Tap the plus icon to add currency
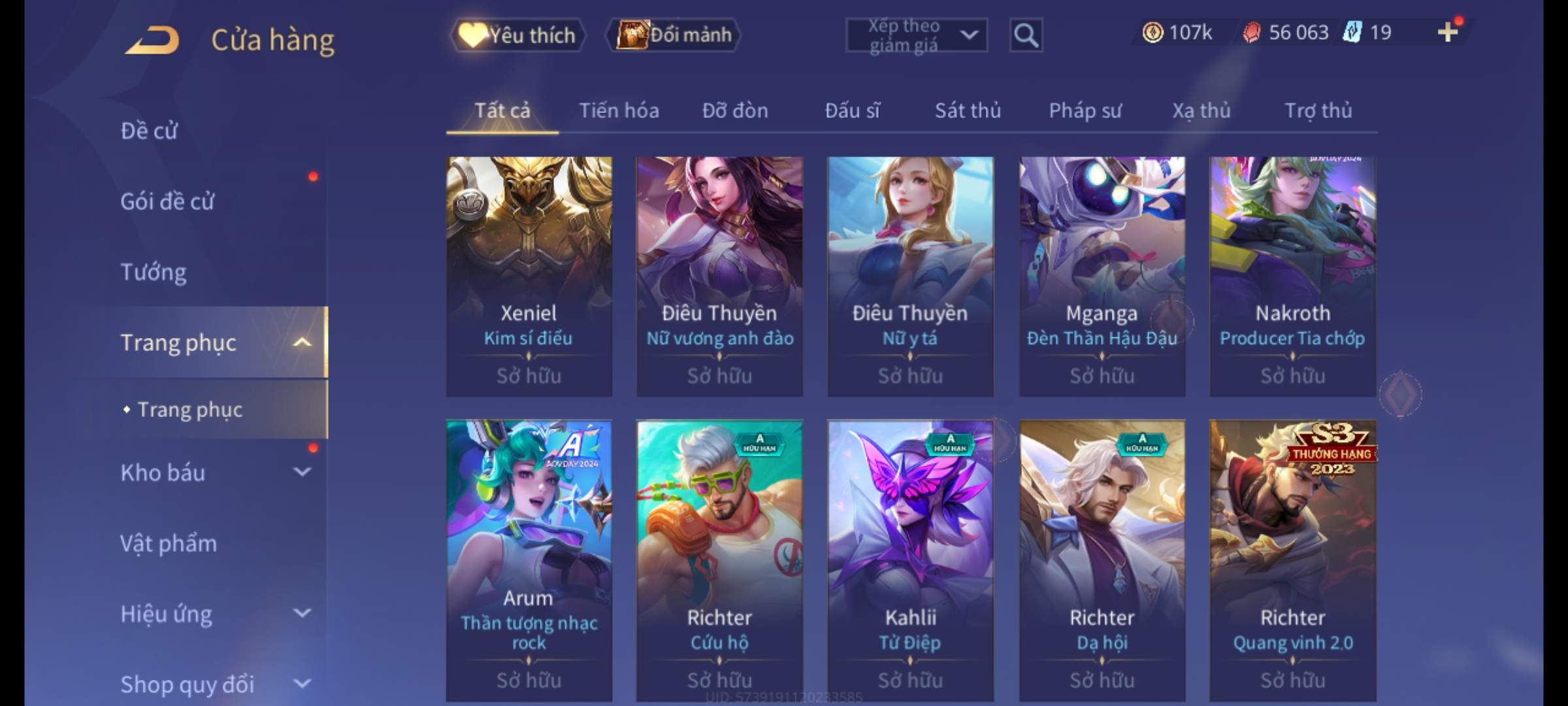 [x=1447, y=32]
